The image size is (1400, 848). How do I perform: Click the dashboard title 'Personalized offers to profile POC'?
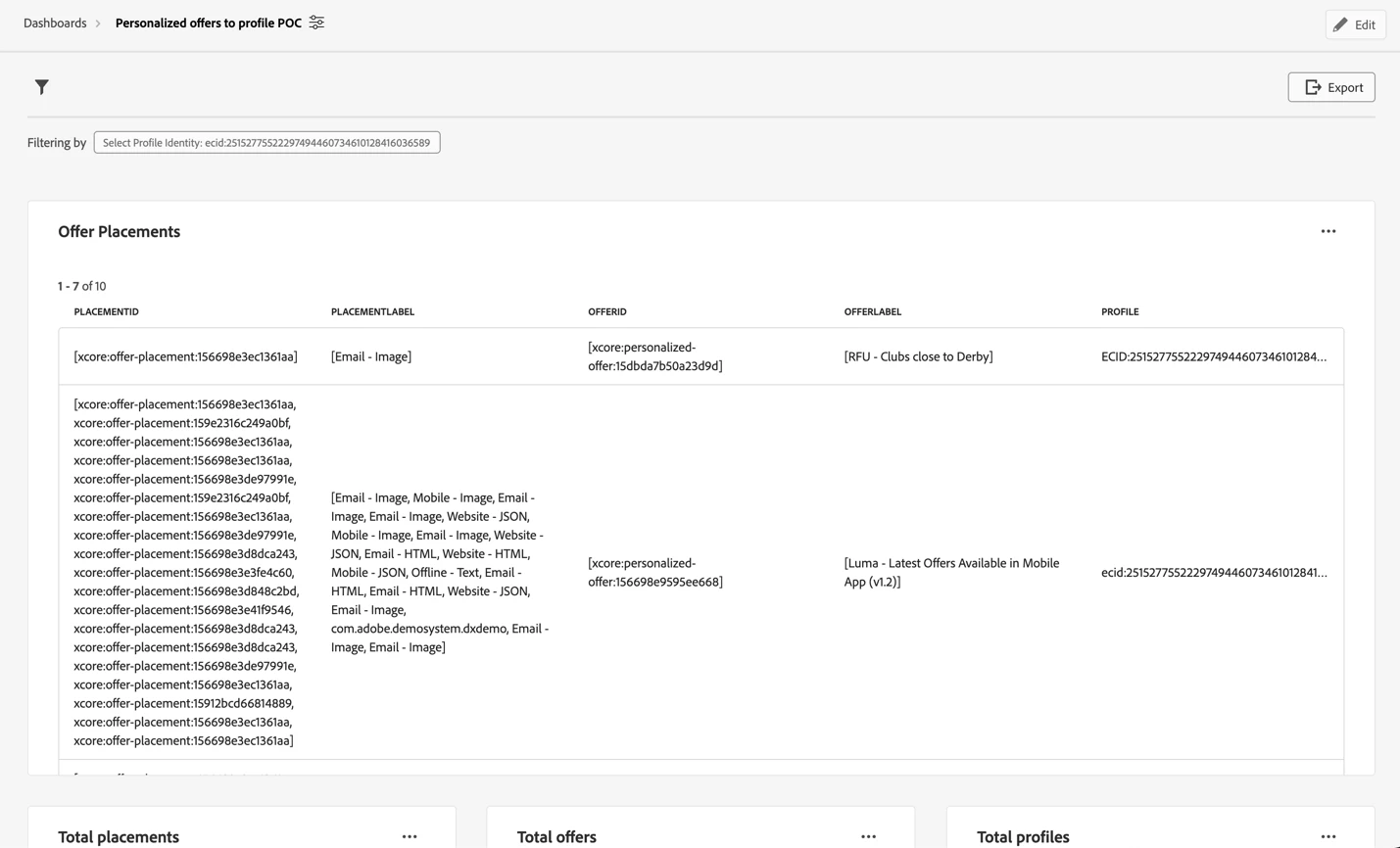tap(209, 23)
